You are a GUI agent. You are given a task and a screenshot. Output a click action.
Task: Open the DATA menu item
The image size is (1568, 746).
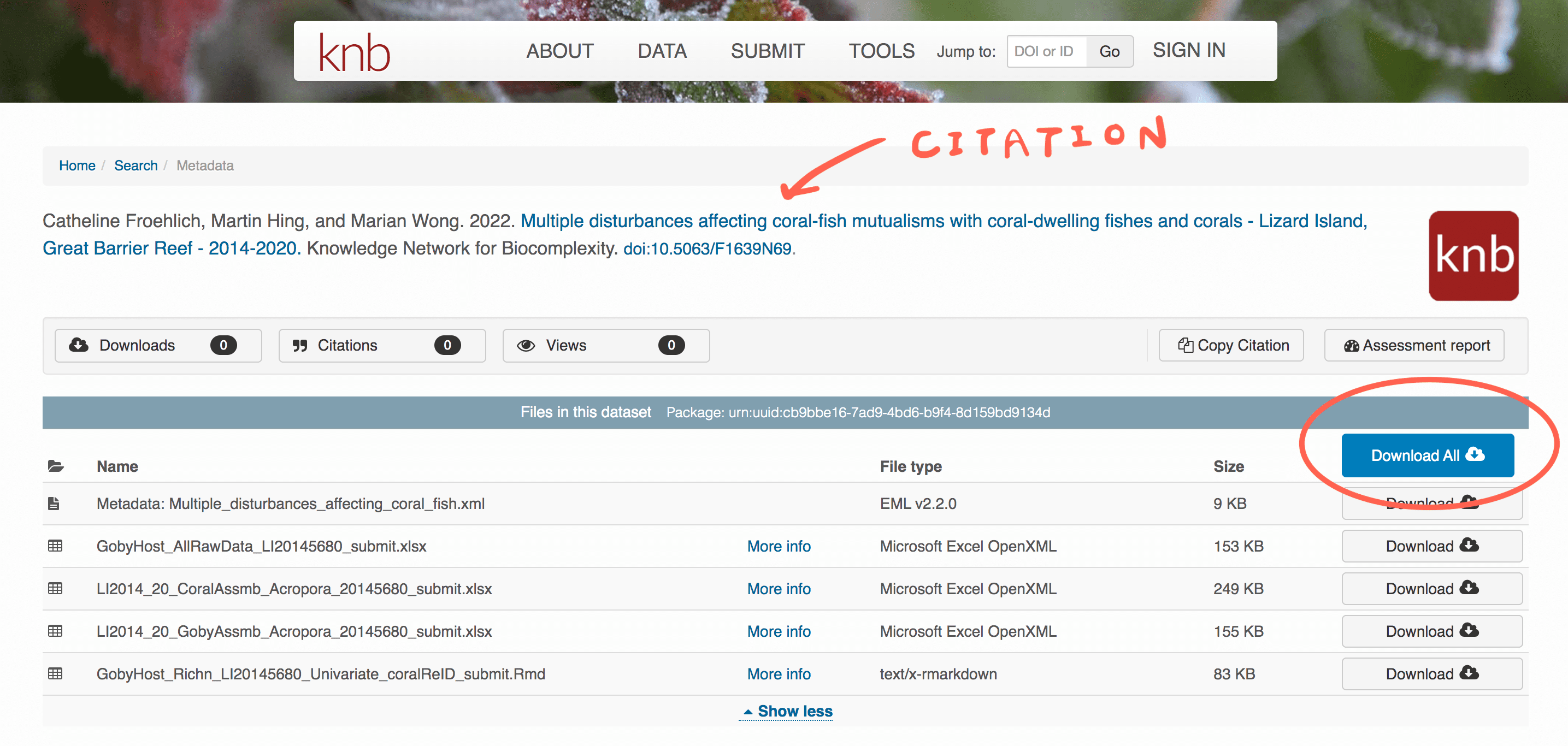pos(662,51)
